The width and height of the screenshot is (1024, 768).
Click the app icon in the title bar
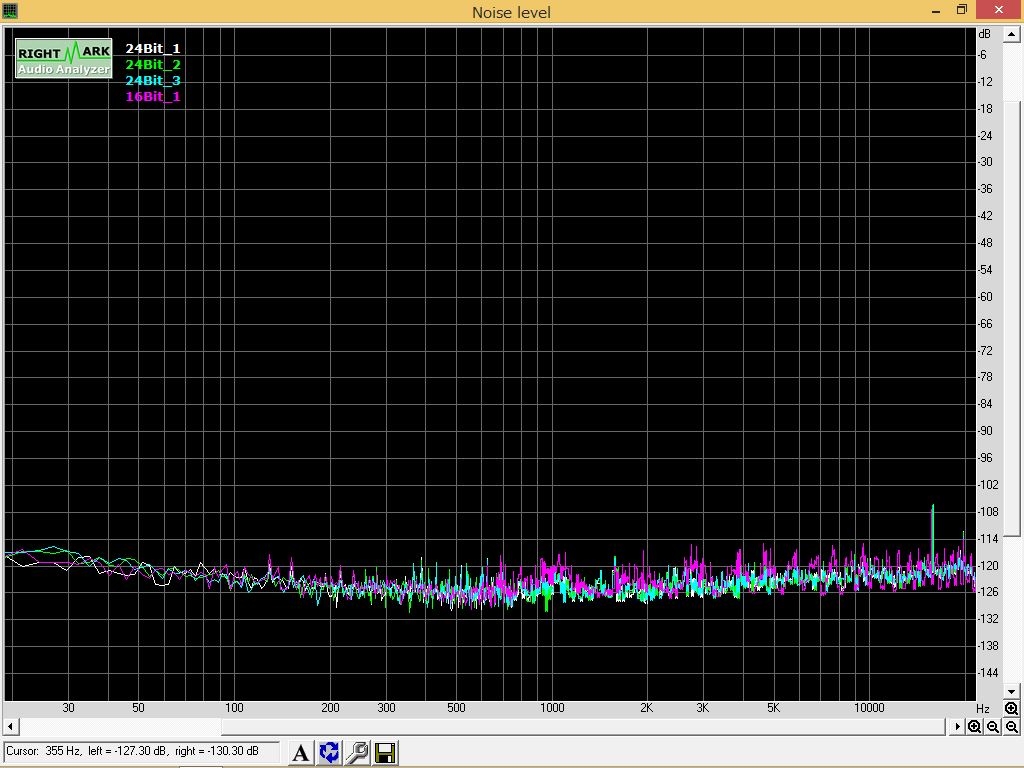[10, 11]
